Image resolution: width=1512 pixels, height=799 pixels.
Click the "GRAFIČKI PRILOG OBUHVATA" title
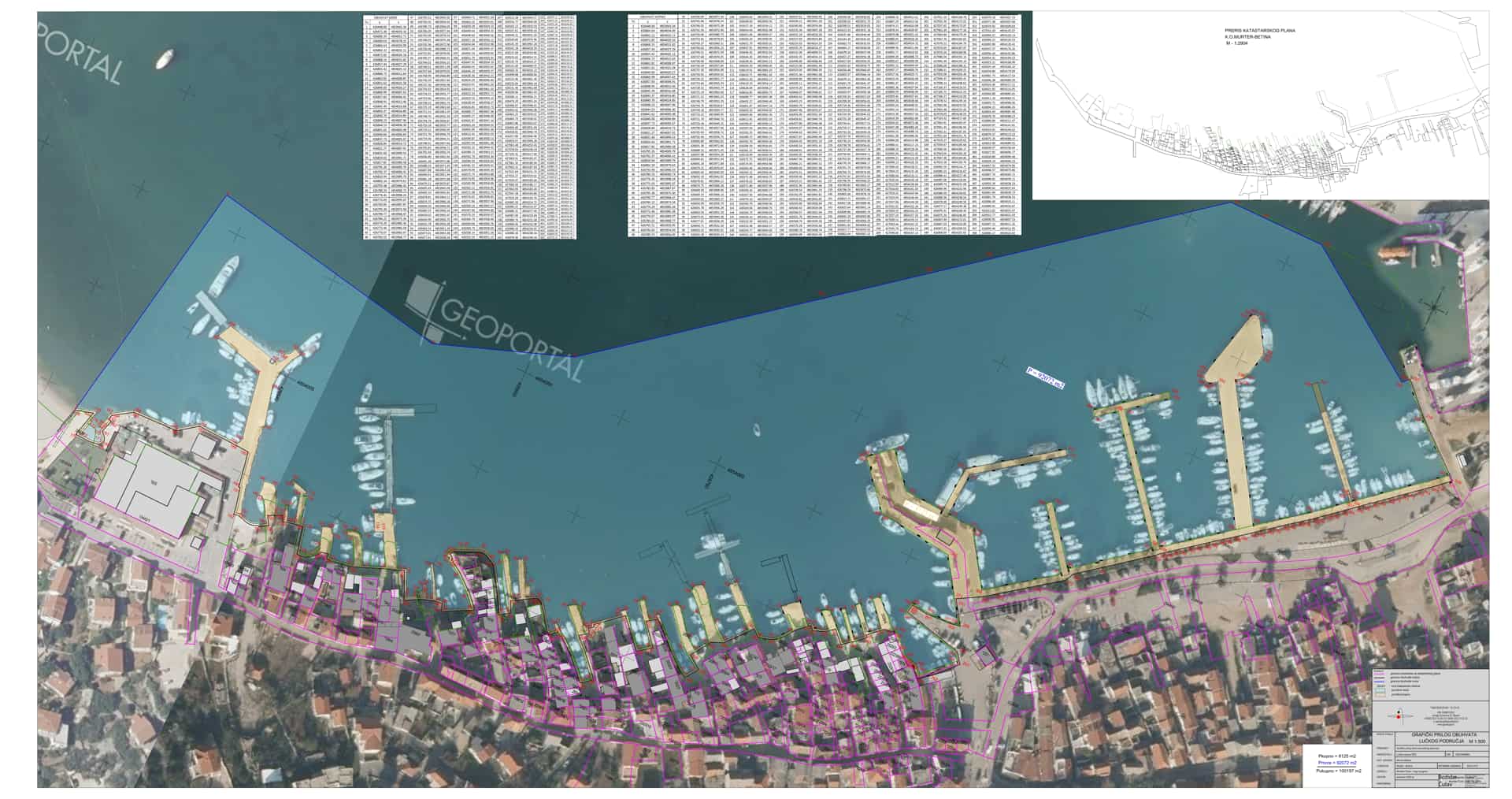(x=1444, y=734)
